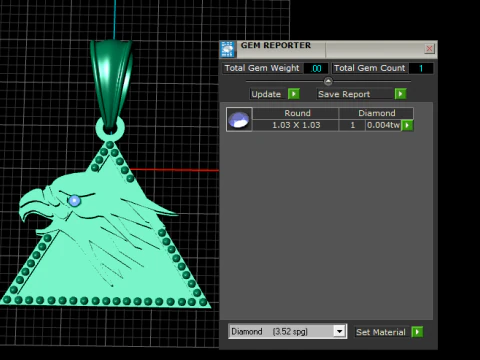Click the 1.03 X 1.03 size cell

tap(296, 125)
